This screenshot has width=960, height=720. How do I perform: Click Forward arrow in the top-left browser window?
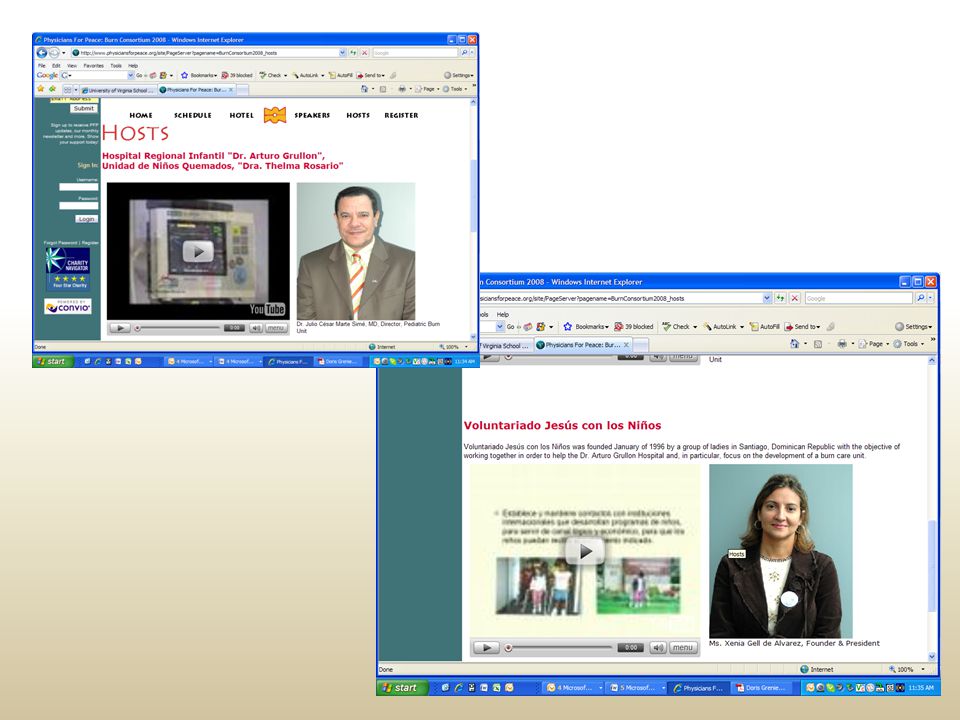pyautogui.click(x=54, y=53)
